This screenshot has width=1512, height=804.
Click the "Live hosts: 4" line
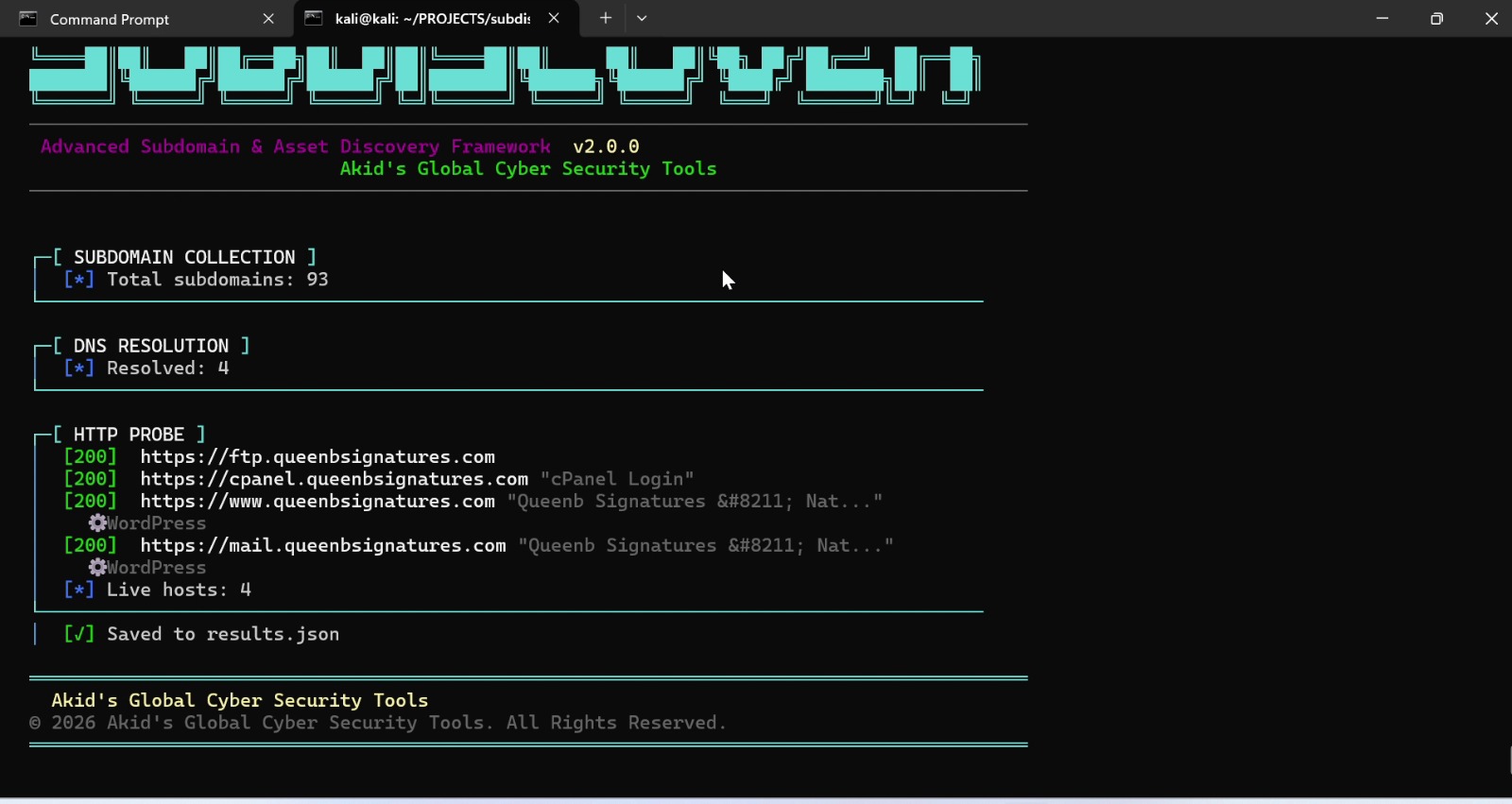(158, 590)
